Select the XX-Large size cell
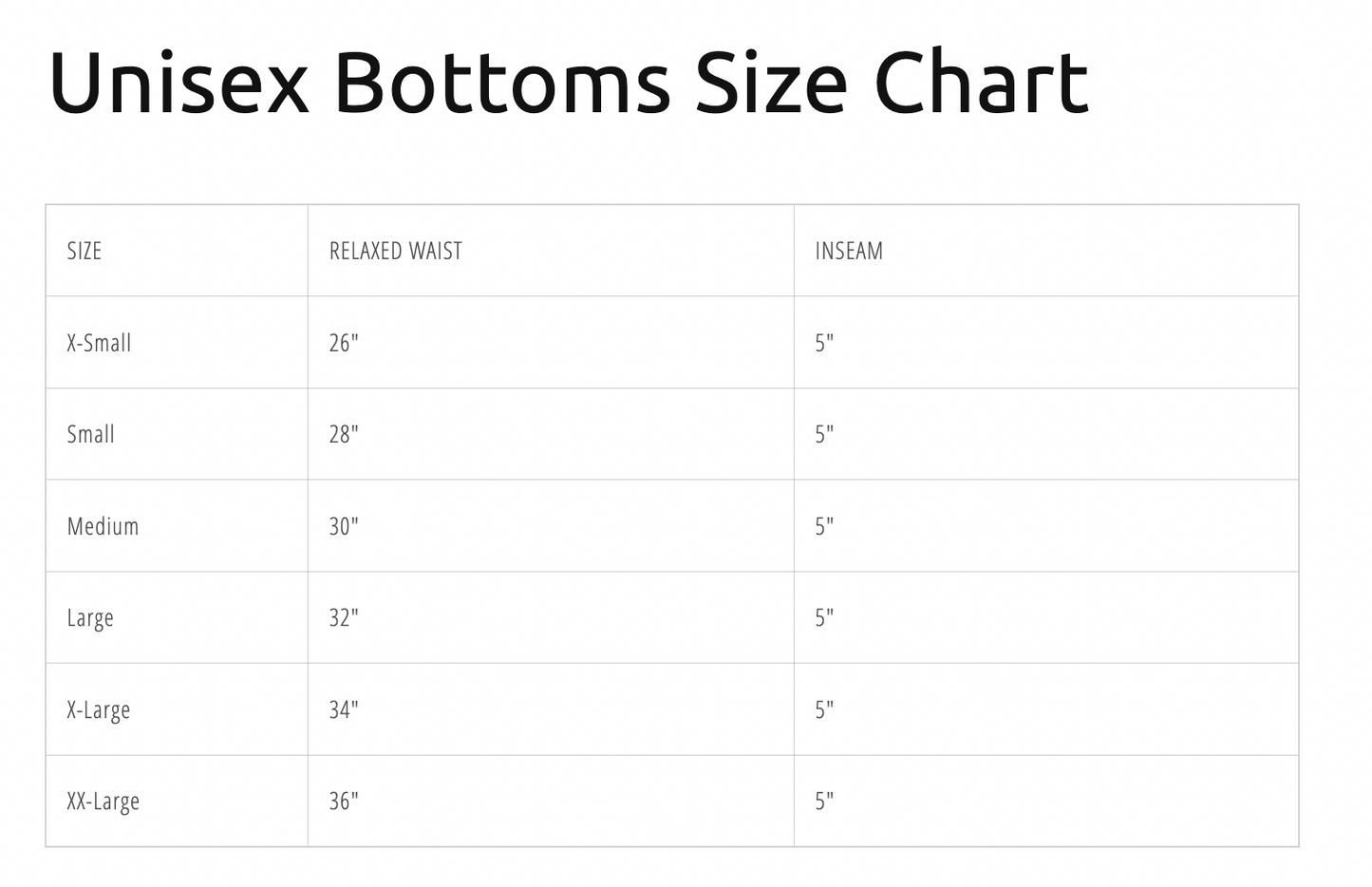 click(x=103, y=802)
